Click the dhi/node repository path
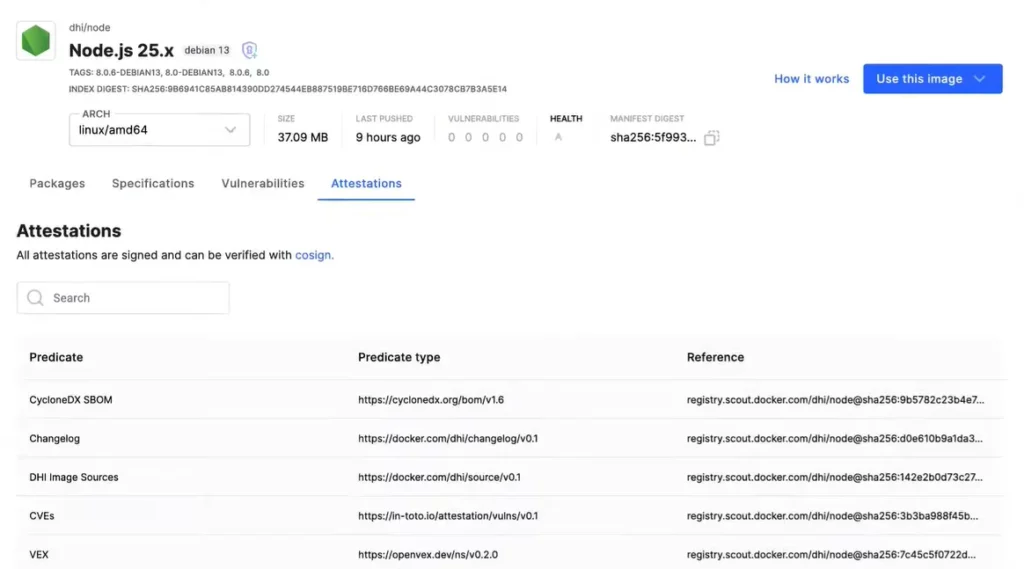Image resolution: width=1024 pixels, height=569 pixels. [89, 27]
